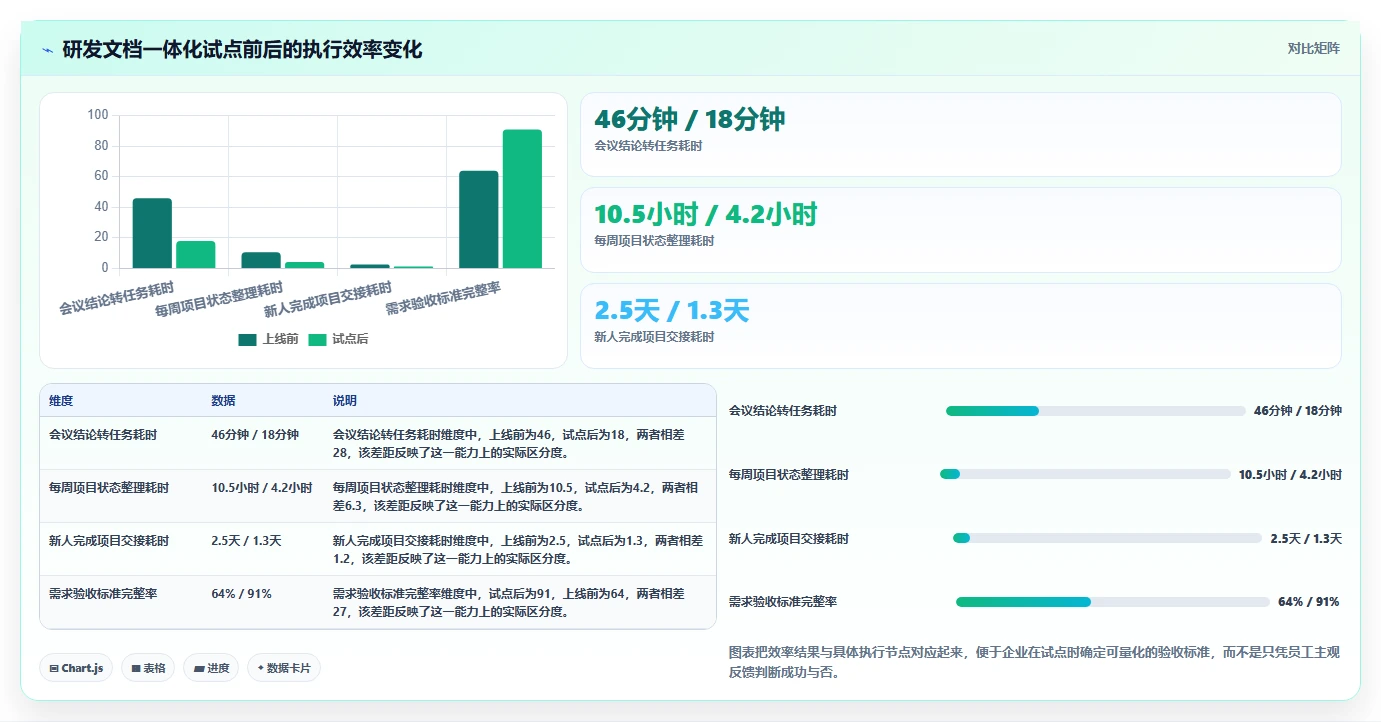1381x722 pixels.
Task: Click the 对比矩阵 label in header
Action: [x=1313, y=48]
